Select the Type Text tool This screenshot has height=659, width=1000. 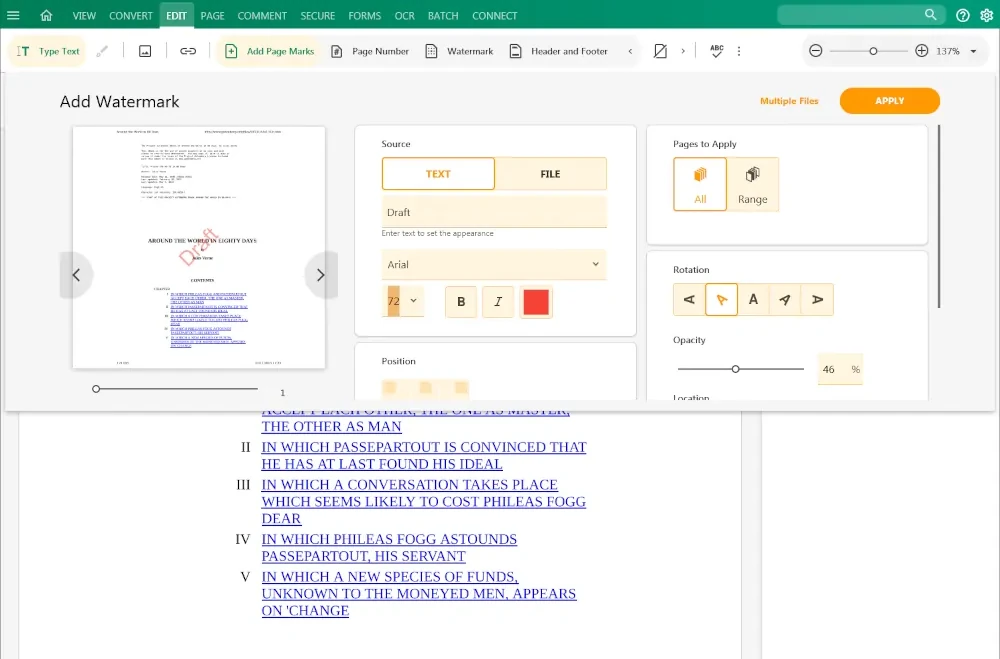(x=48, y=51)
